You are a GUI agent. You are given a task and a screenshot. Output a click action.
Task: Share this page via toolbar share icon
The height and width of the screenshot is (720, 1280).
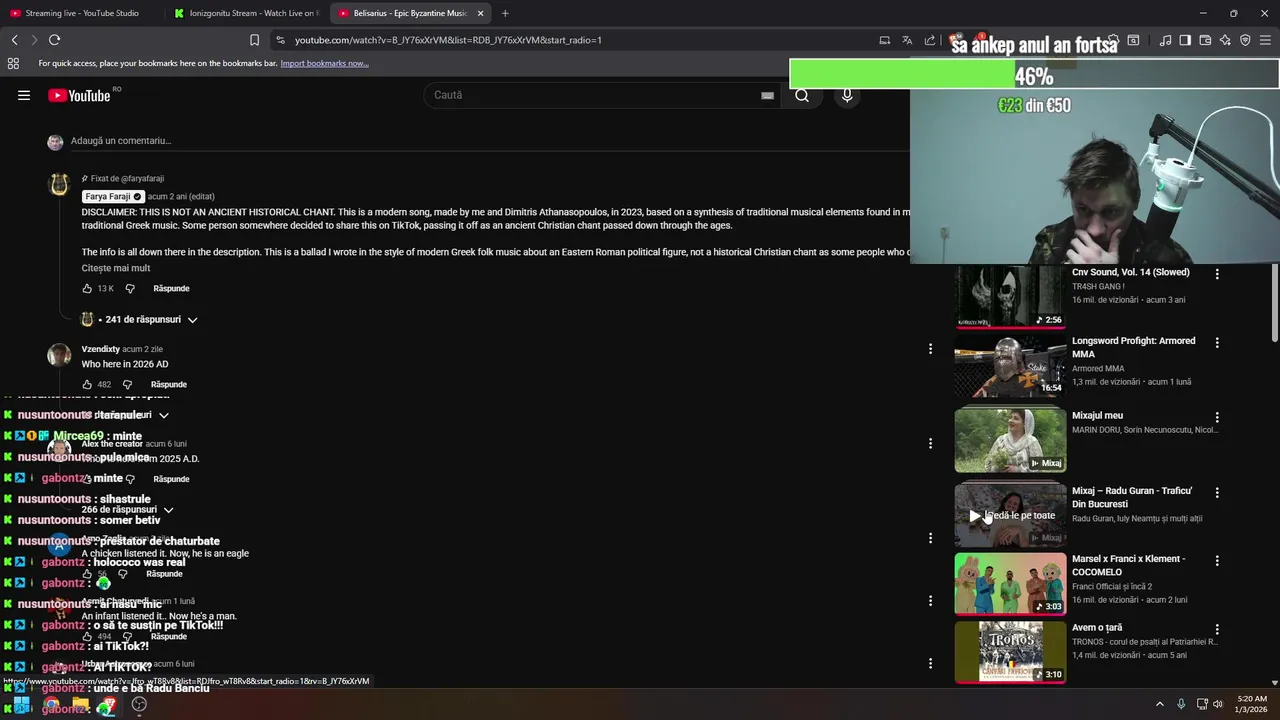tap(930, 40)
